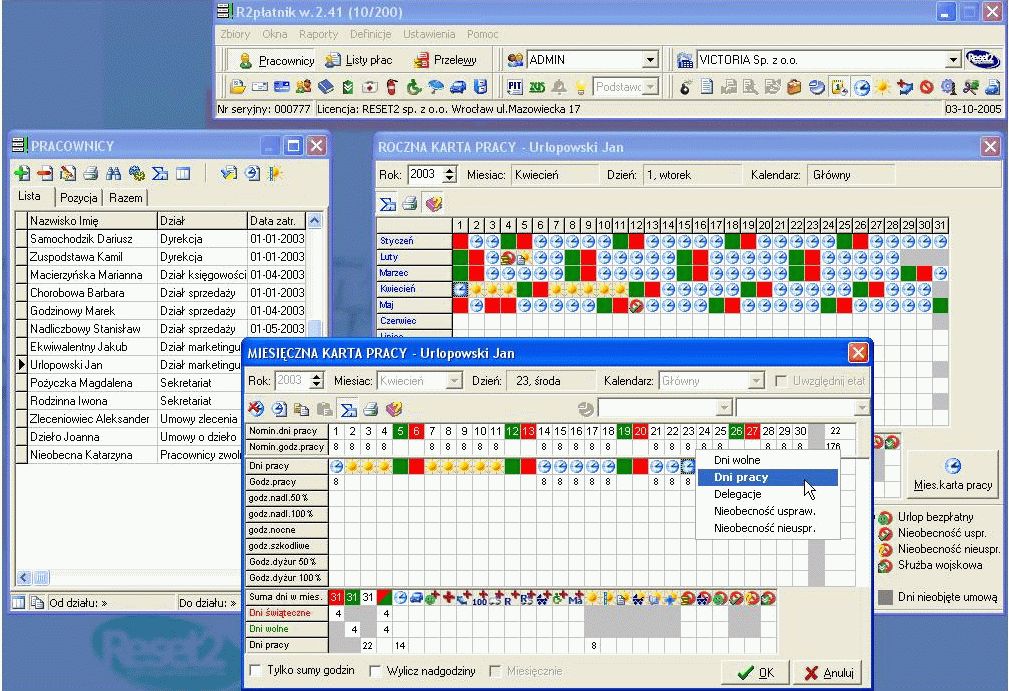
Task: Open the Podstawc dropdown in the toolbar
Action: tap(651, 86)
